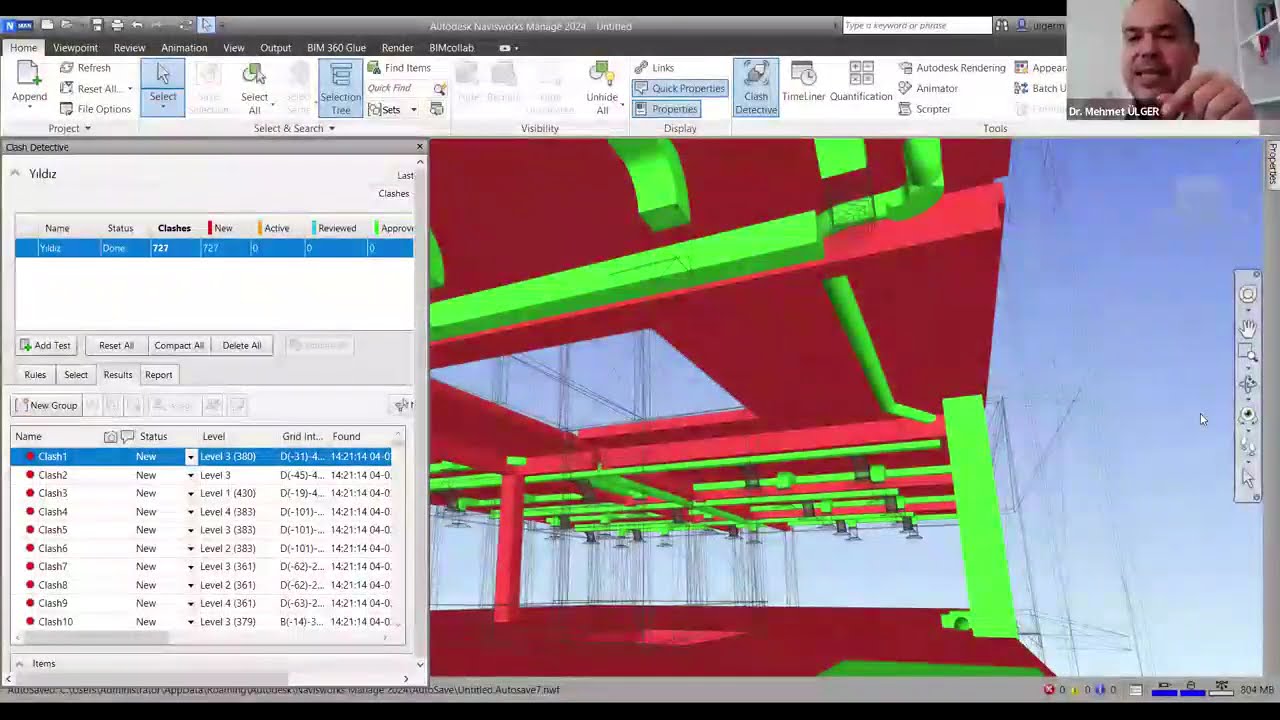Viewport: 1280px width, 720px height.
Task: Switch to the Report tab
Action: (x=158, y=375)
